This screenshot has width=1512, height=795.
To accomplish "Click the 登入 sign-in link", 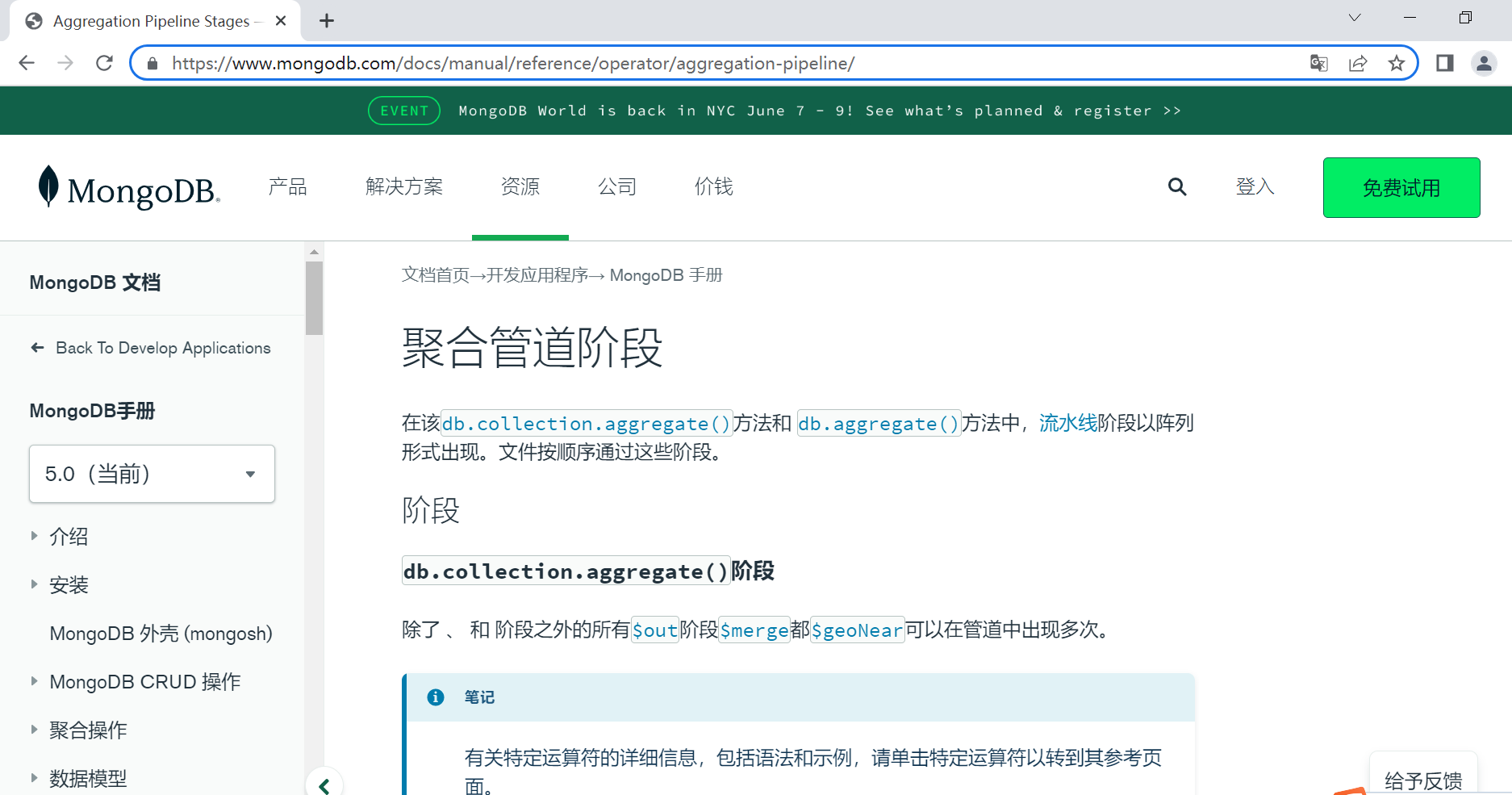I will 1255,187.
